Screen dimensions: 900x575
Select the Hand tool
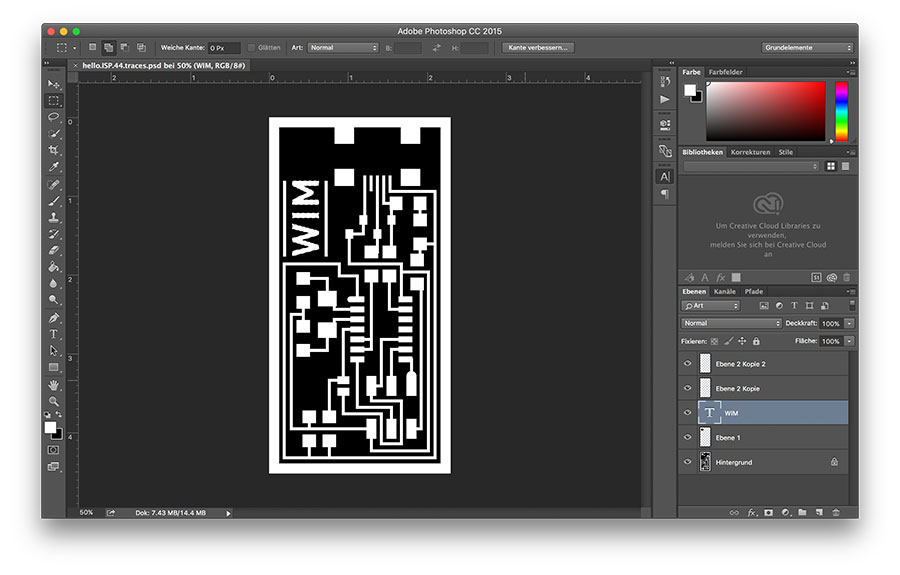pyautogui.click(x=53, y=385)
